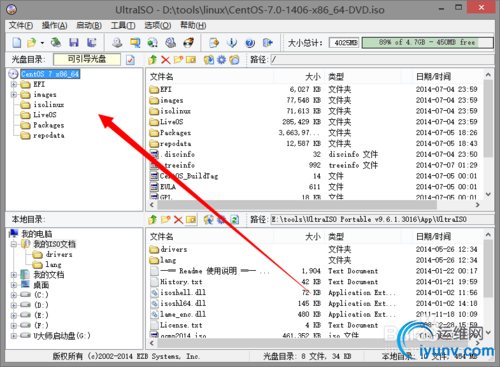
Task: Open the 启动(B) menu
Action: point(89,25)
